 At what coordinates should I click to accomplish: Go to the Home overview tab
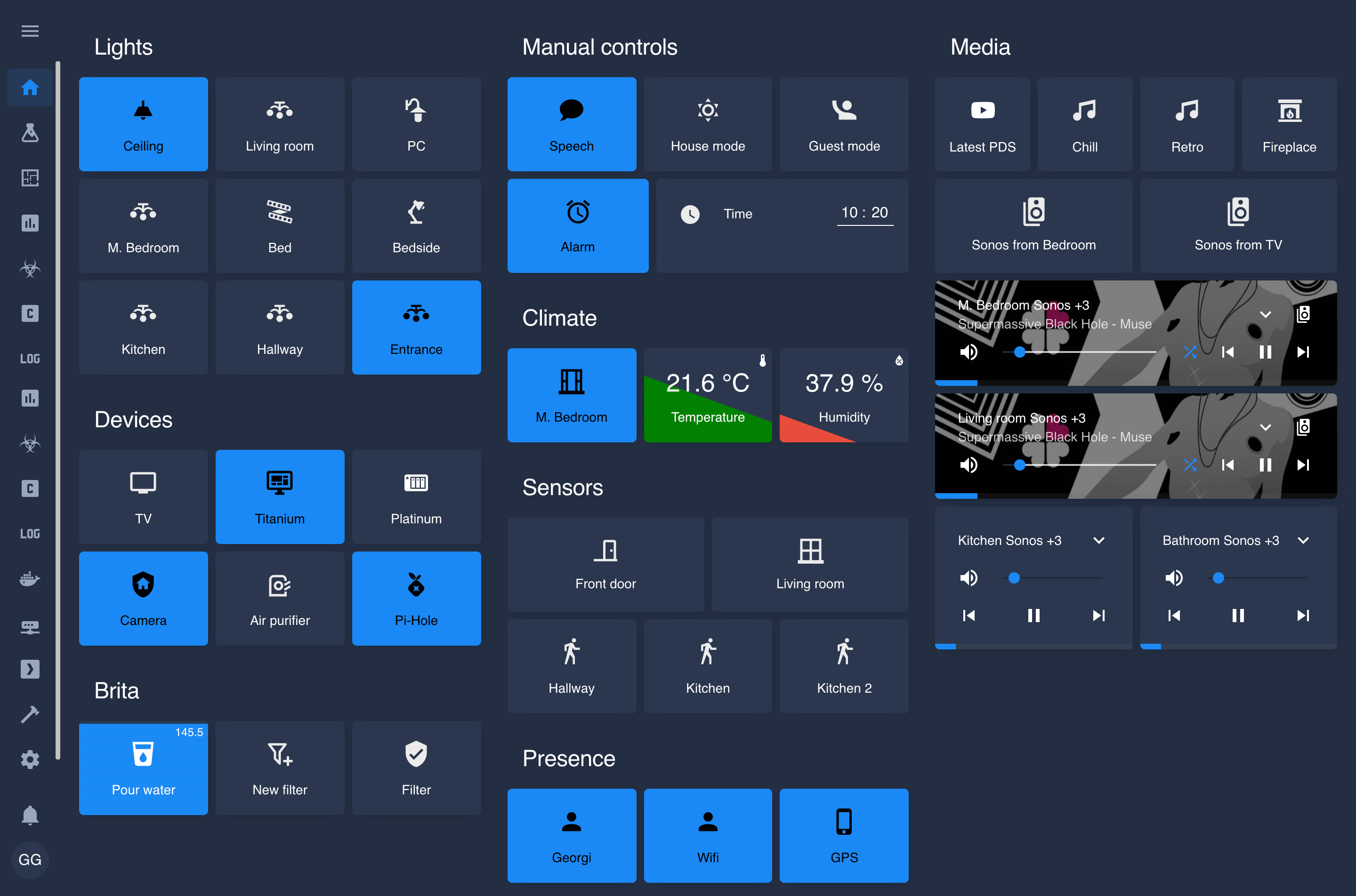coord(30,88)
